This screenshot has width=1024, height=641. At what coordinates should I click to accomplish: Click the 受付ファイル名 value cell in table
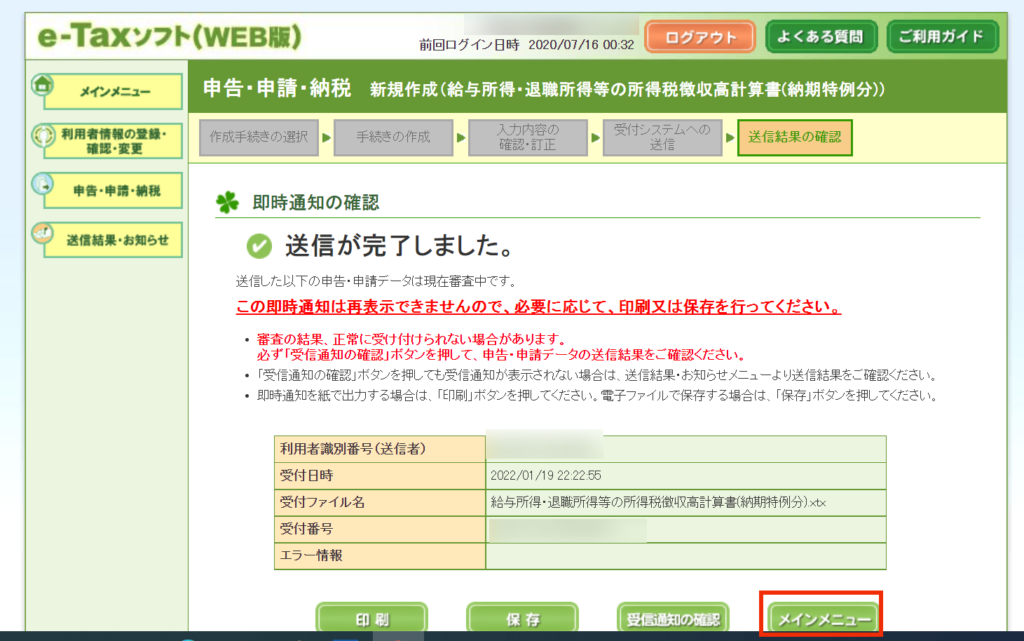pyautogui.click(x=685, y=502)
